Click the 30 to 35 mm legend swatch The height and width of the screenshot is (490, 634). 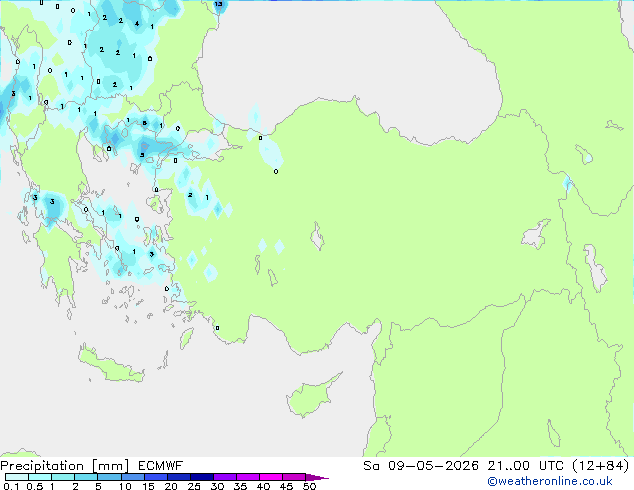[x=225, y=477]
